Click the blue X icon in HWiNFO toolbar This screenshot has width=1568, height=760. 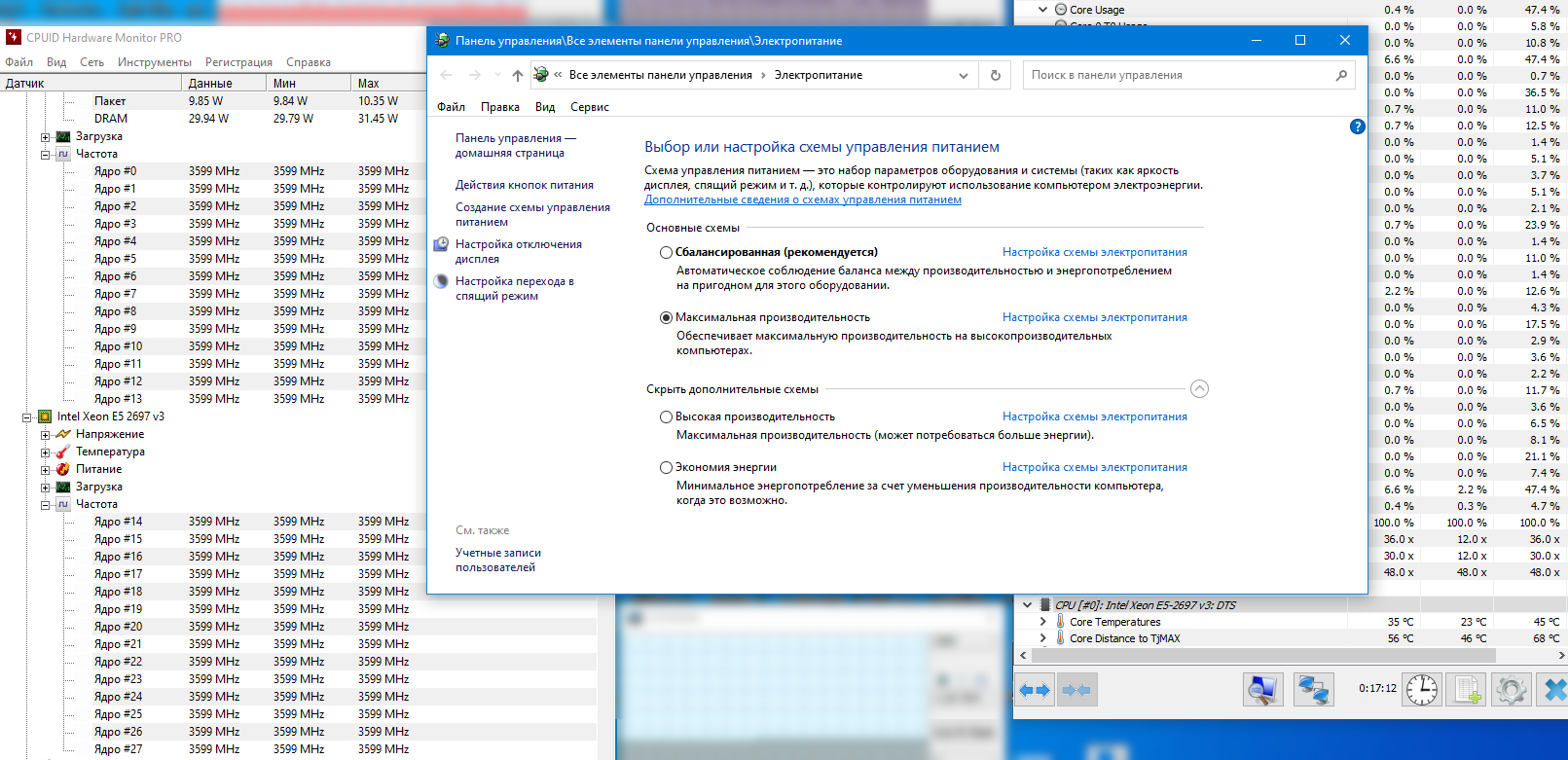(1554, 690)
